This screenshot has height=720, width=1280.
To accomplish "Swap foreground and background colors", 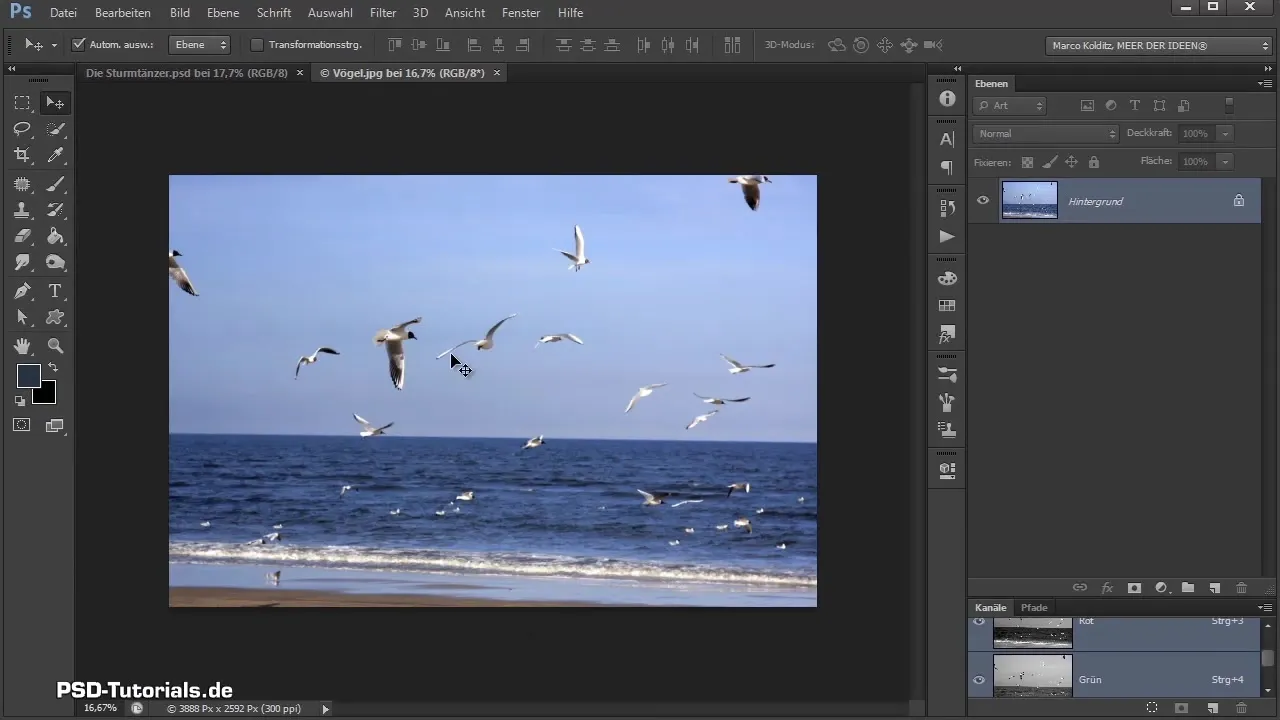I will 53,368.
